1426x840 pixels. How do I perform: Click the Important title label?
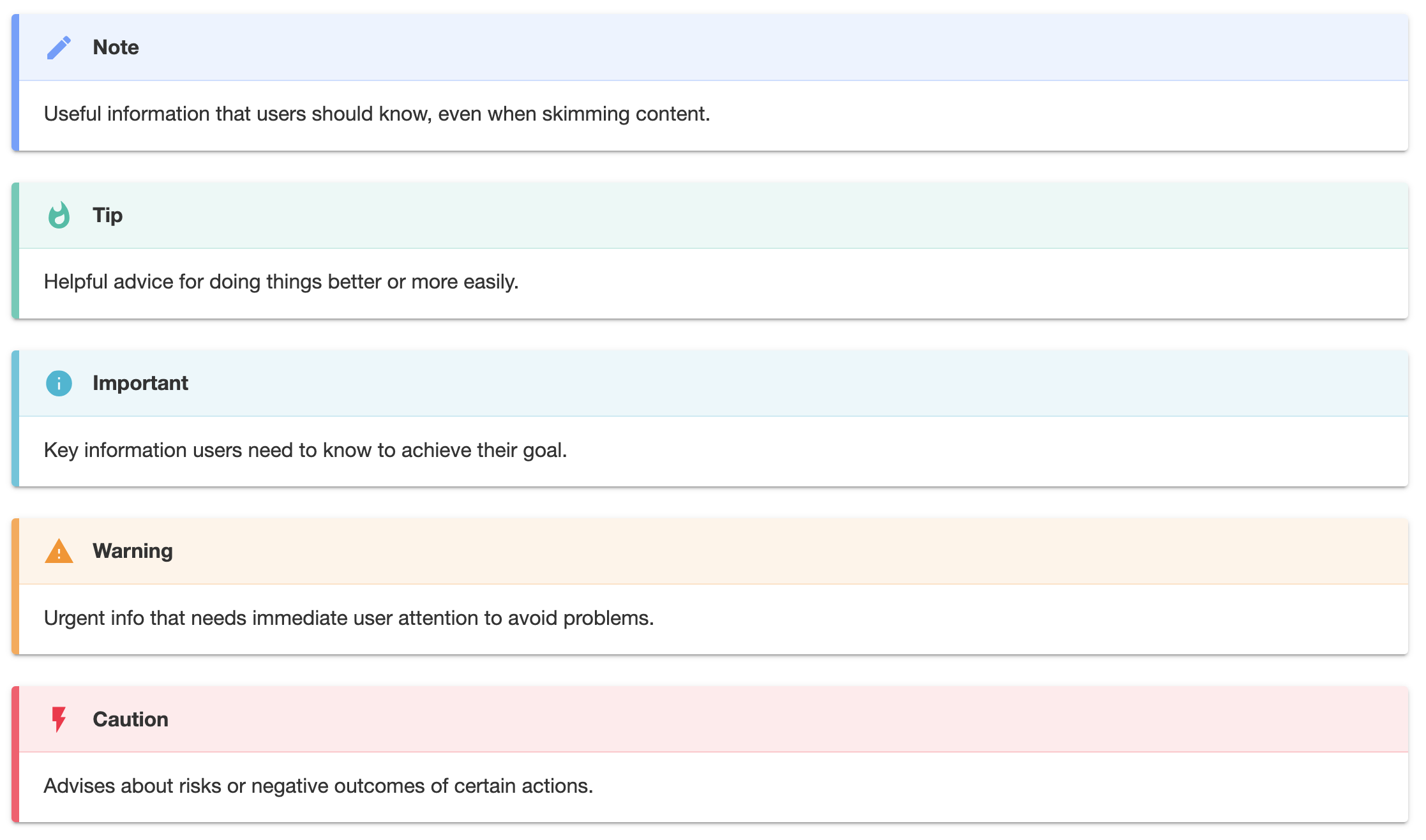coord(140,384)
